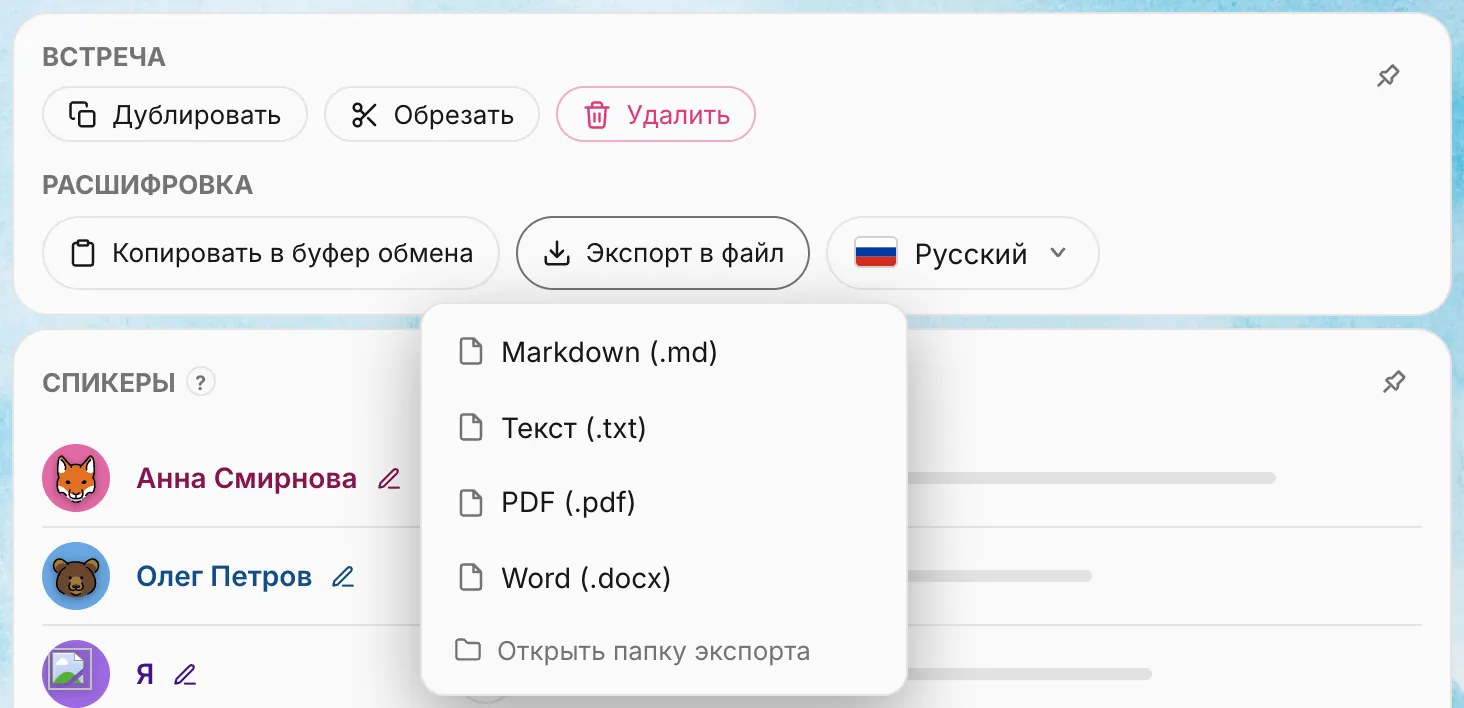Click the help icon next to Спикеры

tap(201, 382)
